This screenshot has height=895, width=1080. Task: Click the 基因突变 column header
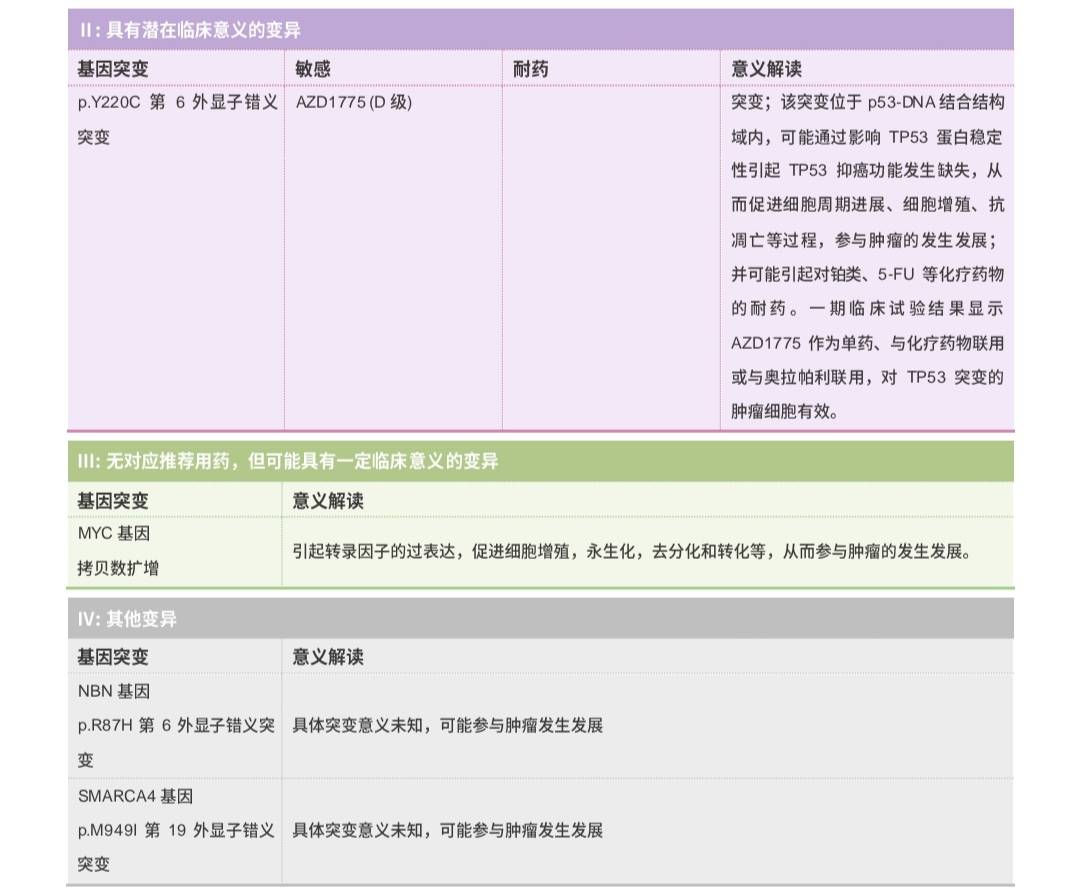(x=103, y=66)
